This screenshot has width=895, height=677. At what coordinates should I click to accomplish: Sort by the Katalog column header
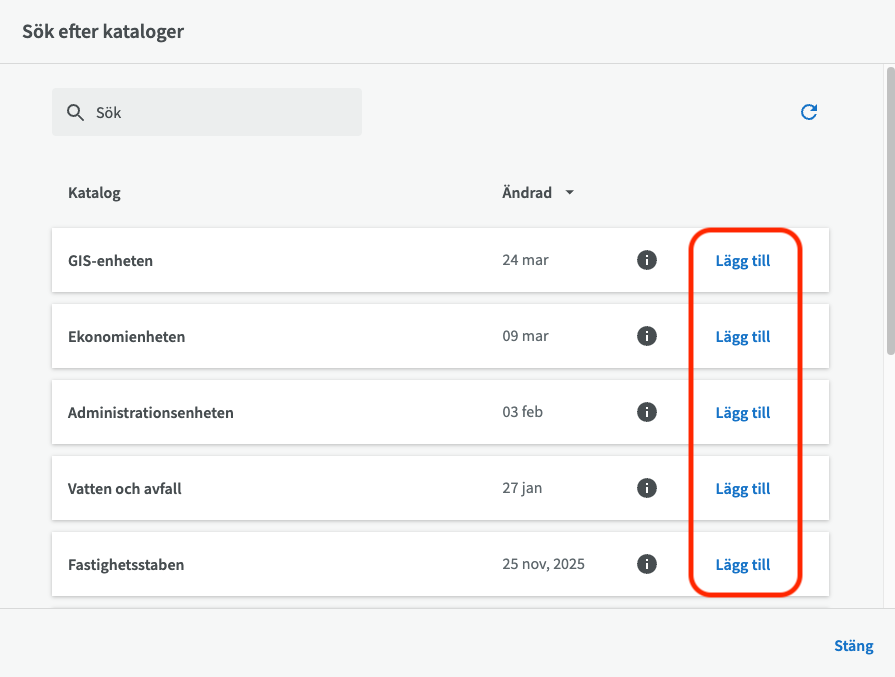[x=94, y=193]
